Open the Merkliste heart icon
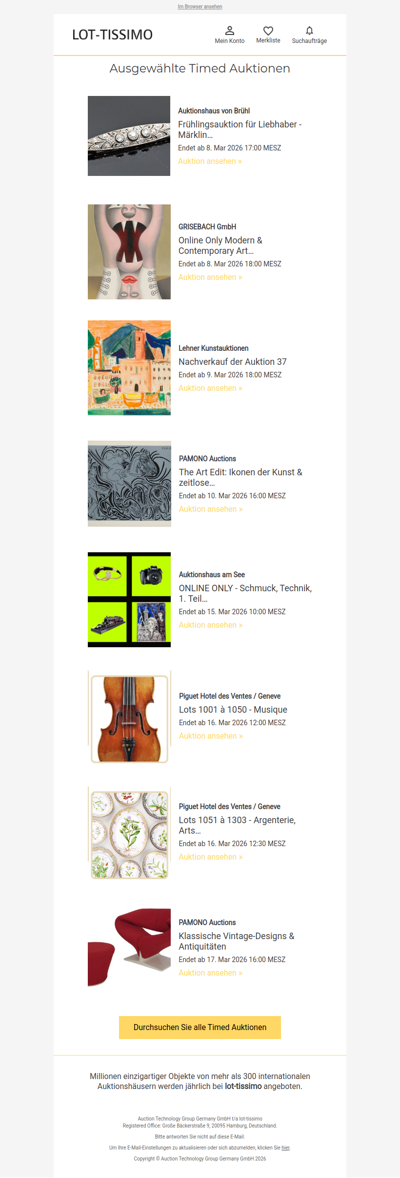400x1178 pixels. point(268,31)
